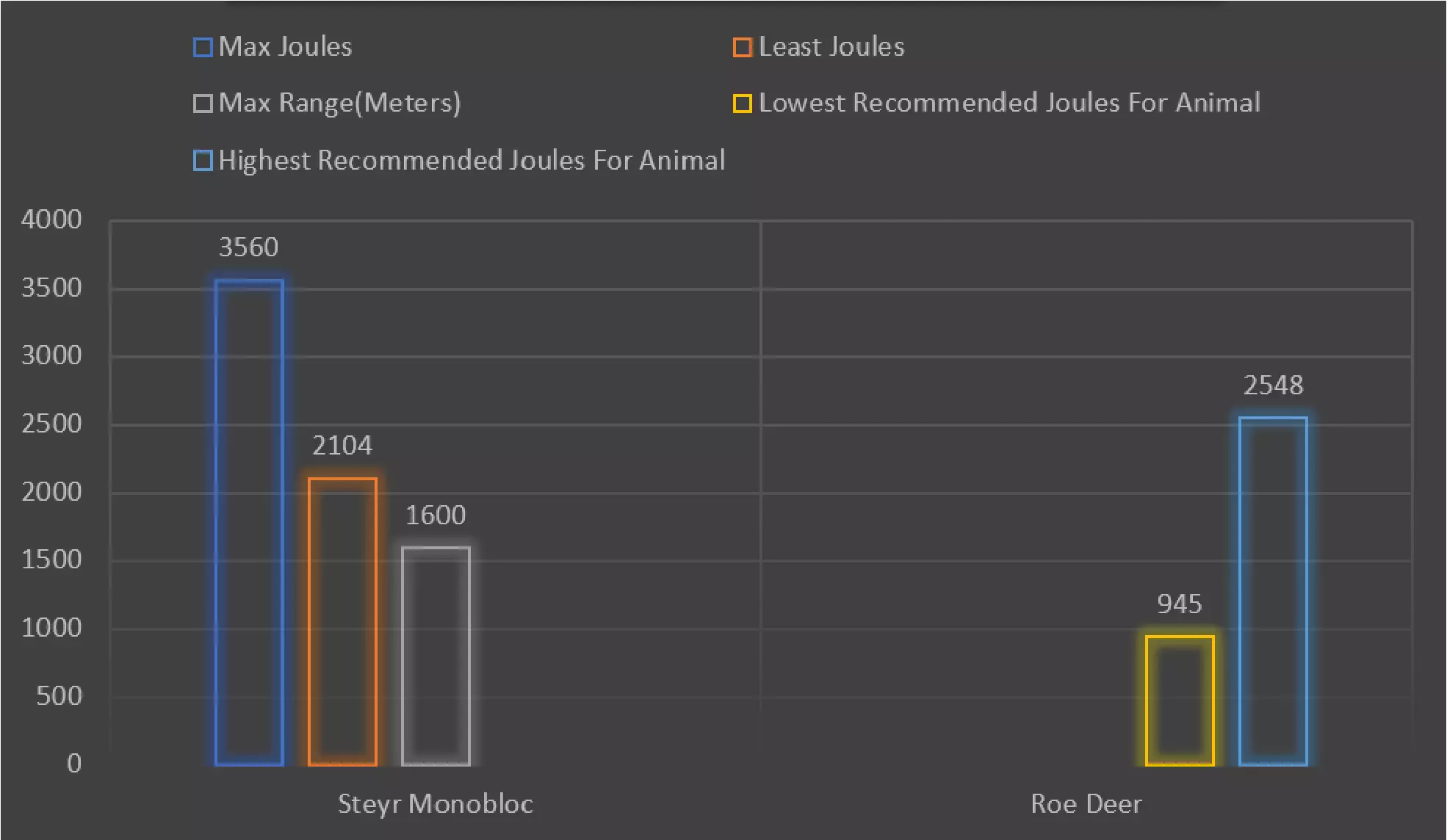Click the gray Max Range bar
Image resolution: width=1447 pixels, height=840 pixels.
click(x=436, y=656)
